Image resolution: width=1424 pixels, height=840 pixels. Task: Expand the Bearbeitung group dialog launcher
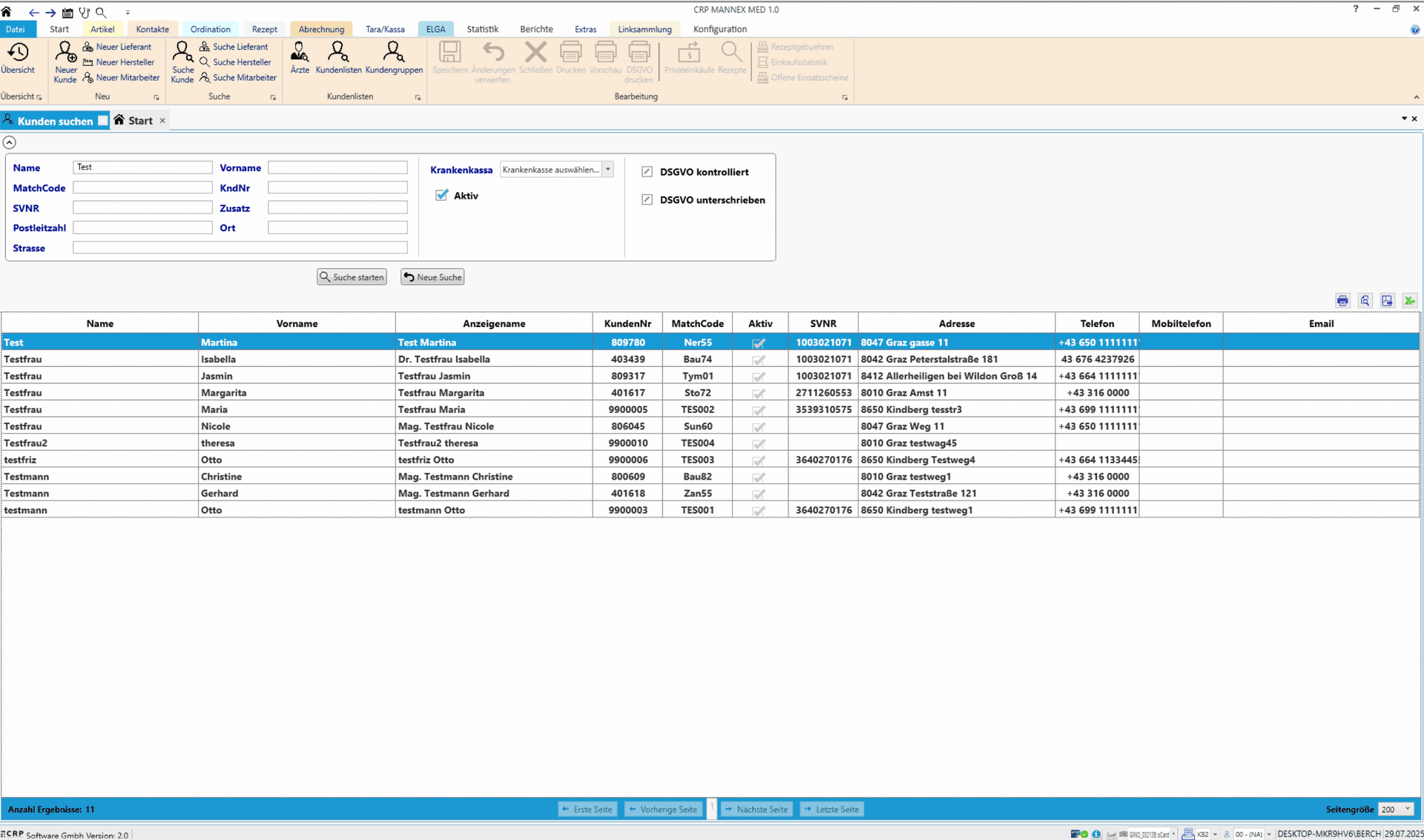point(845,97)
